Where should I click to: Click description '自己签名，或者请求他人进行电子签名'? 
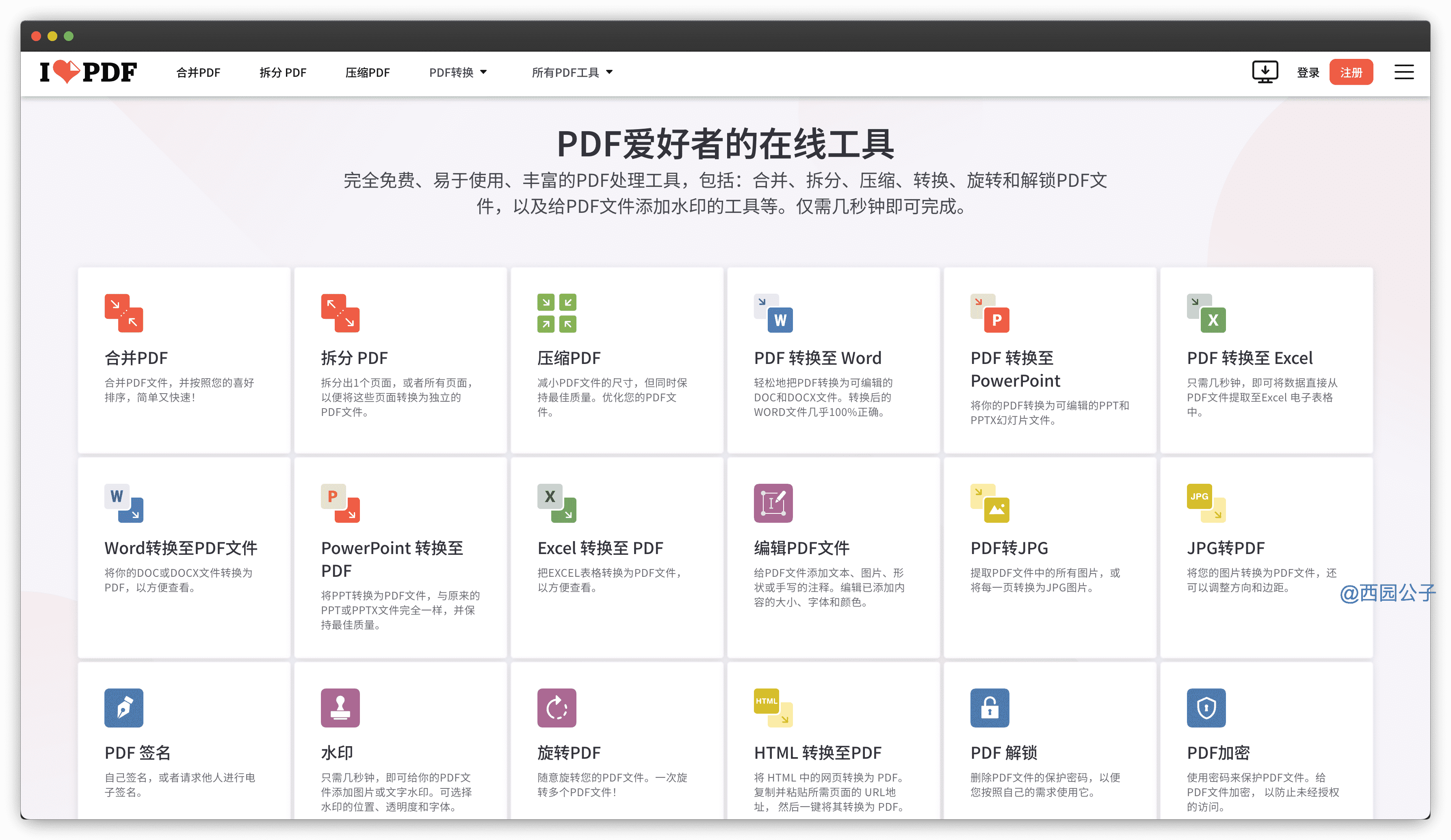(x=180, y=785)
